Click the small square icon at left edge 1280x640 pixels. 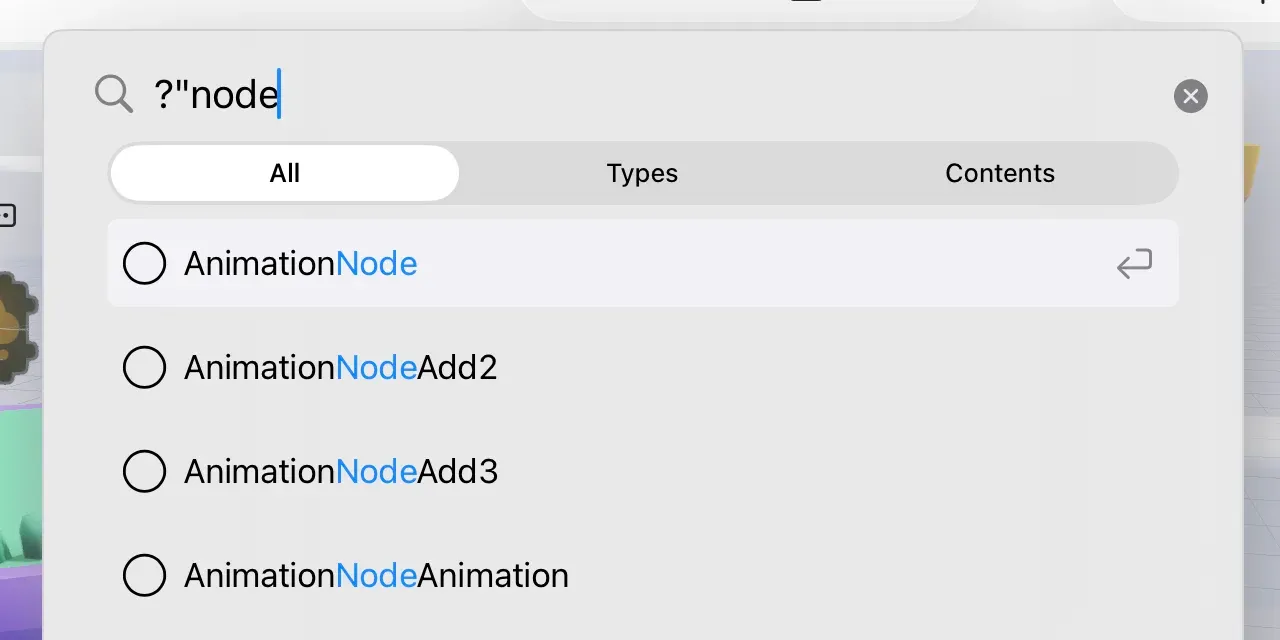coord(7,215)
